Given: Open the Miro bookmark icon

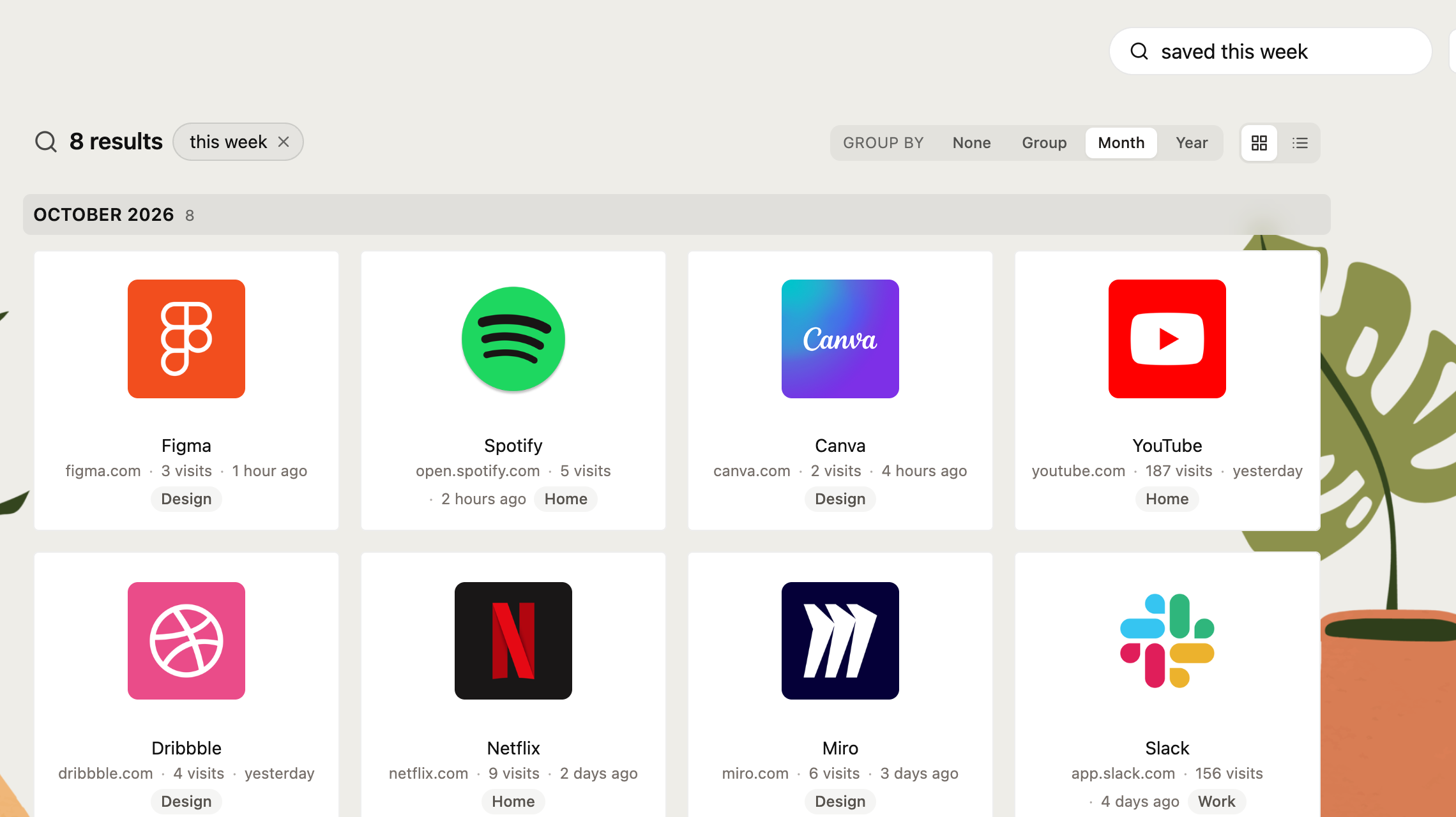Looking at the screenshot, I should (x=840, y=641).
